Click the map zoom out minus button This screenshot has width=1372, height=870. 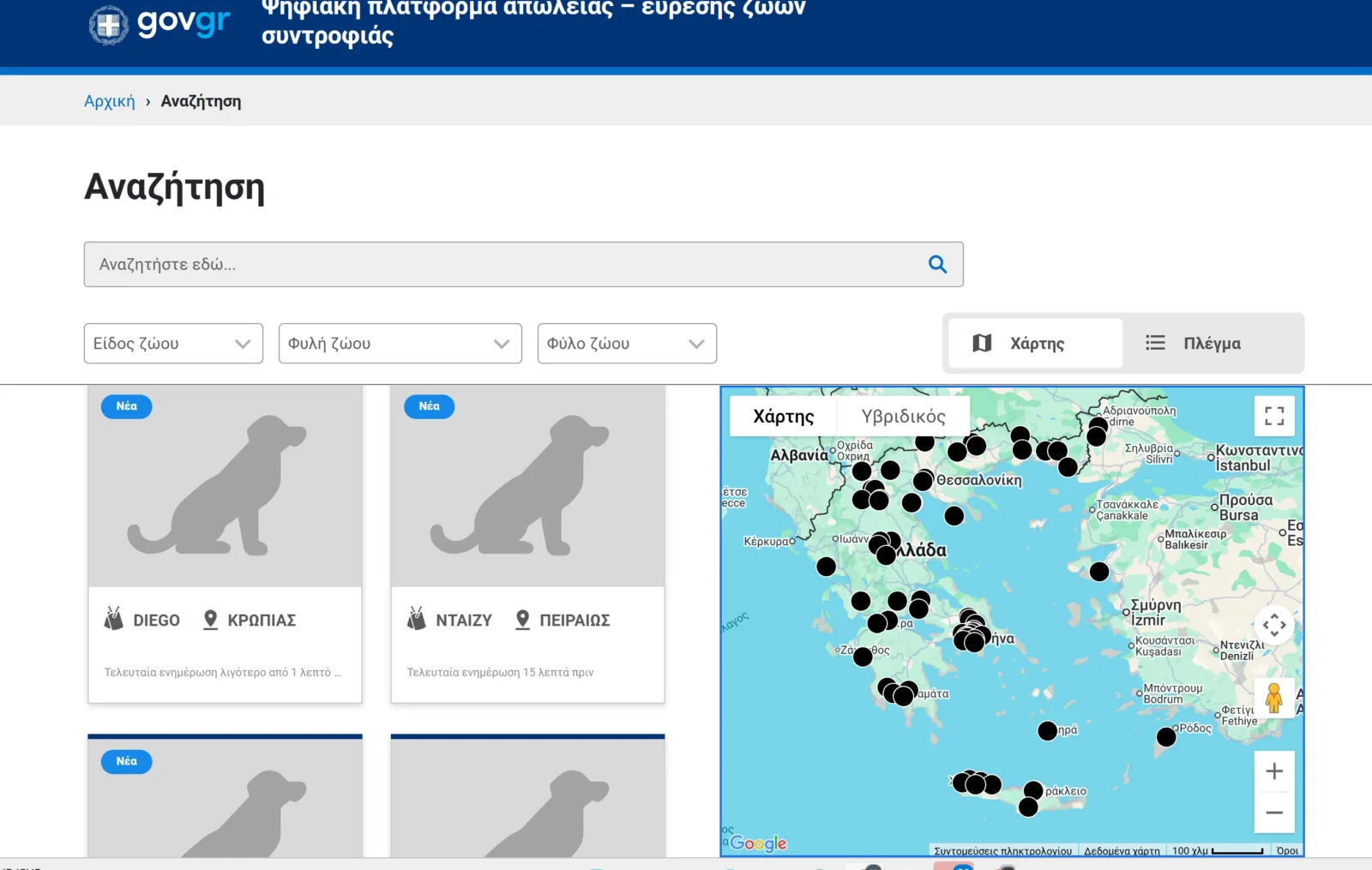1274,813
